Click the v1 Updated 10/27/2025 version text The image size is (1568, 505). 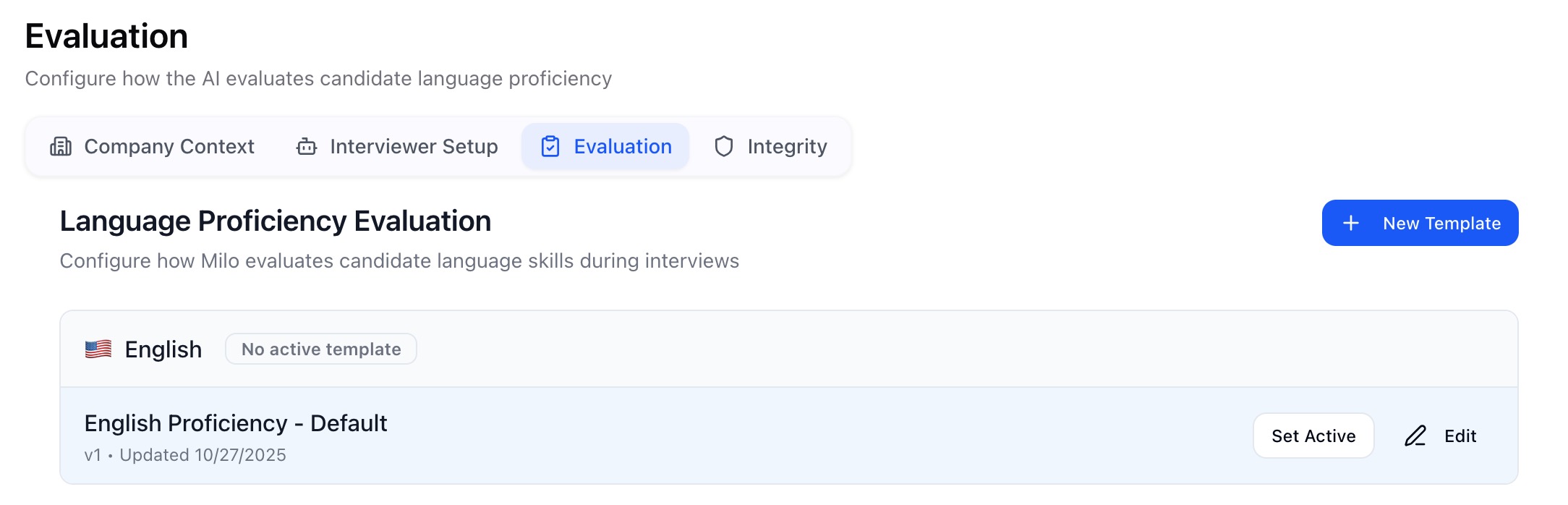[x=185, y=455]
